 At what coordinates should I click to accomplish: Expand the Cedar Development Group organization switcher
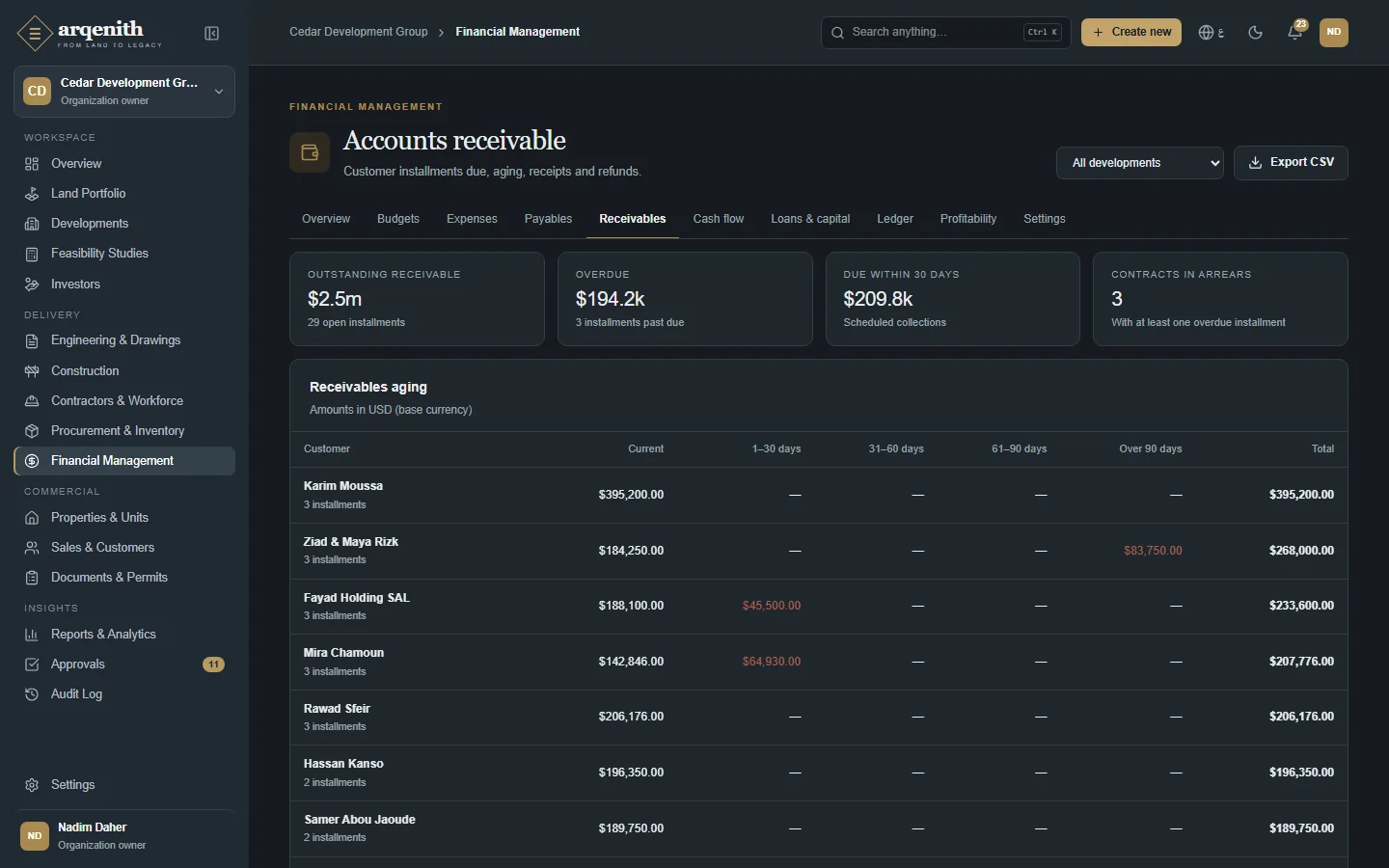coord(124,92)
